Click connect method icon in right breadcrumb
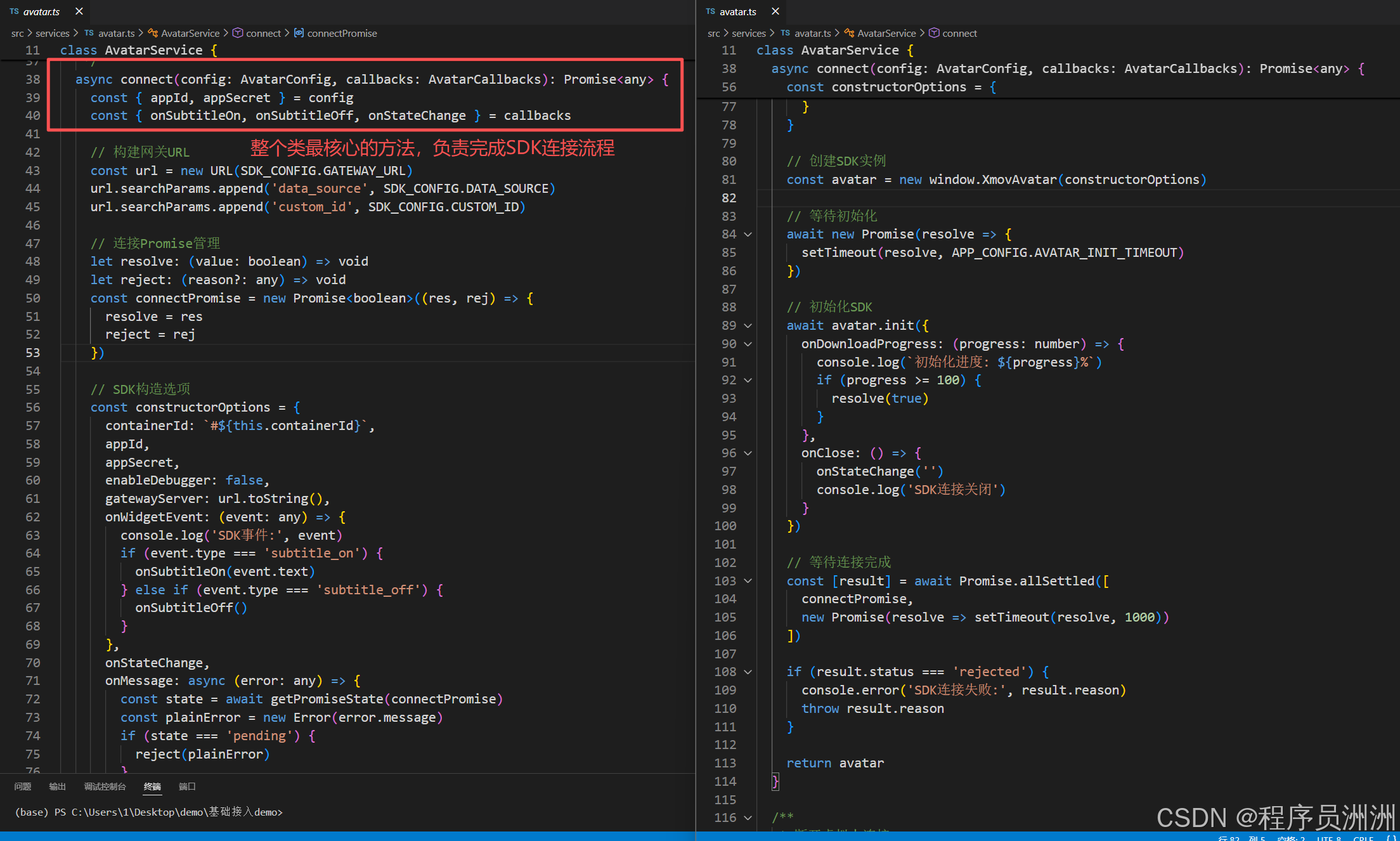The height and width of the screenshot is (841, 1400). pyautogui.click(x=934, y=33)
